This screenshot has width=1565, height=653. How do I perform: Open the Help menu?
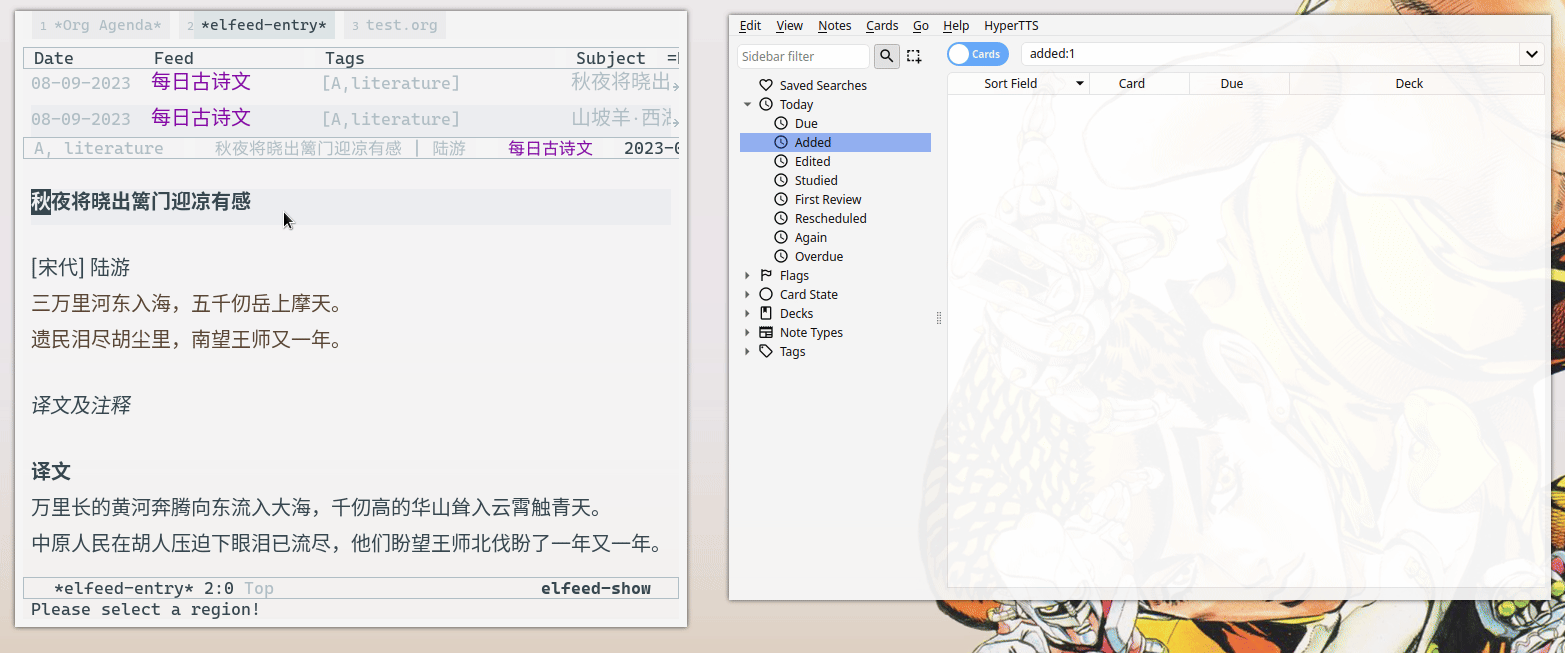tap(956, 25)
